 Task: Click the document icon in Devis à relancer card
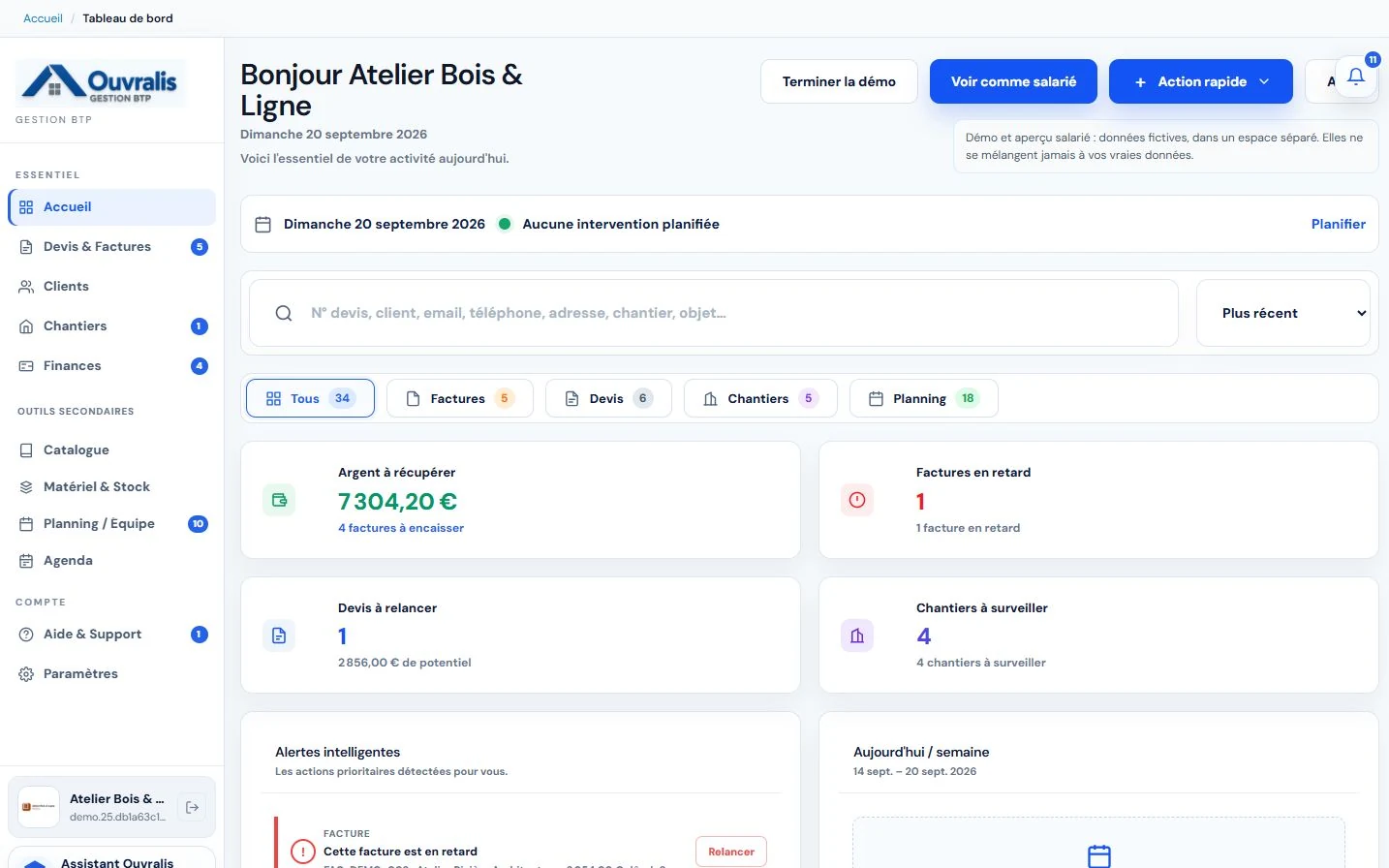279,635
